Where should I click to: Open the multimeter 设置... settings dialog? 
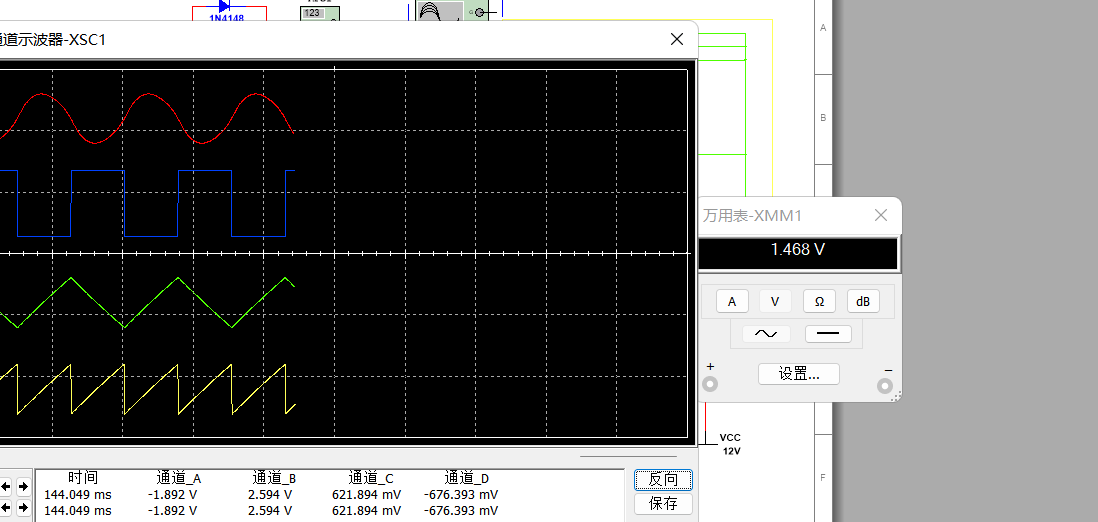click(x=799, y=374)
